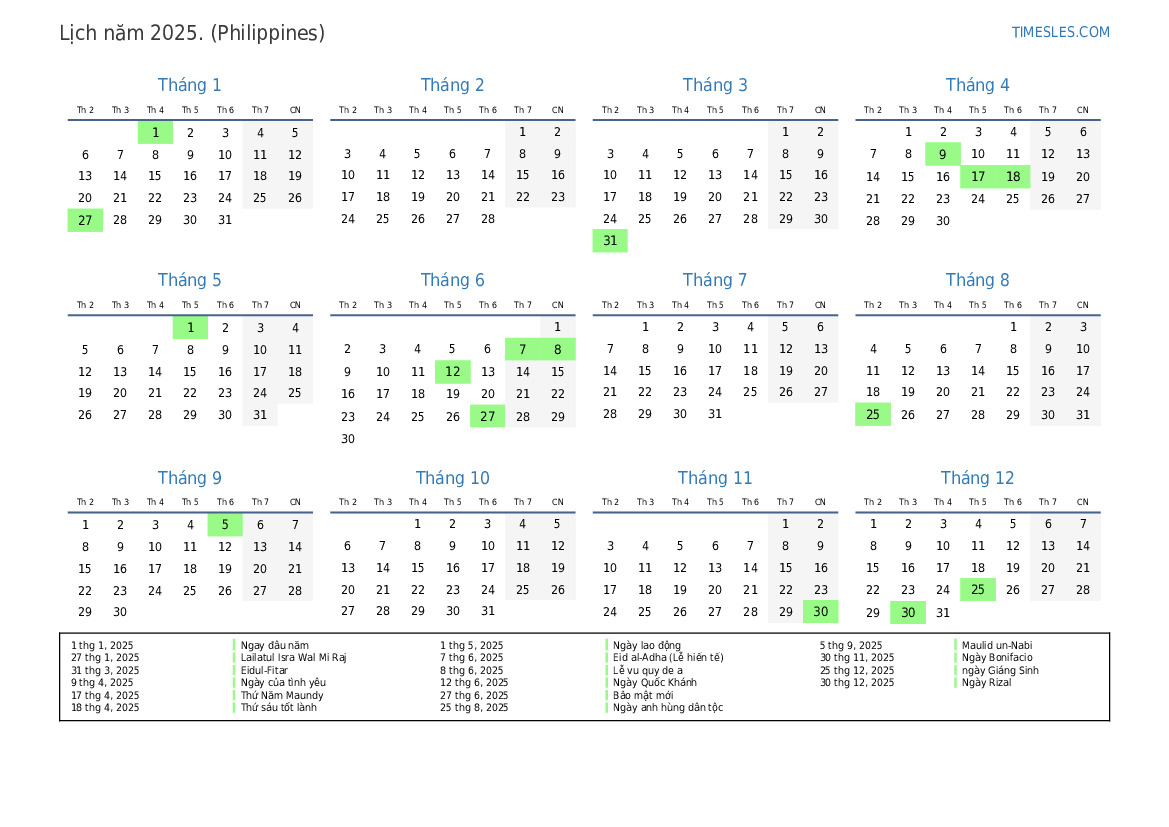The height and width of the screenshot is (827, 1169).
Task: Select highlighted day 25 in Tháng 8
Action: pos(873,415)
